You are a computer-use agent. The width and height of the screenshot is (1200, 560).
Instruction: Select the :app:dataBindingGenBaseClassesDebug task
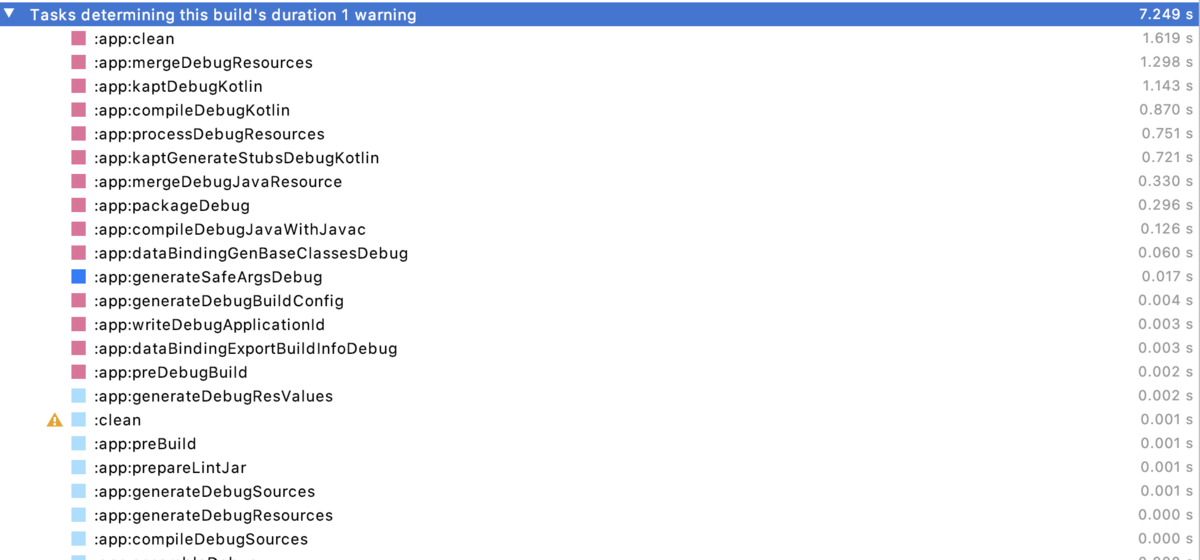point(600,253)
